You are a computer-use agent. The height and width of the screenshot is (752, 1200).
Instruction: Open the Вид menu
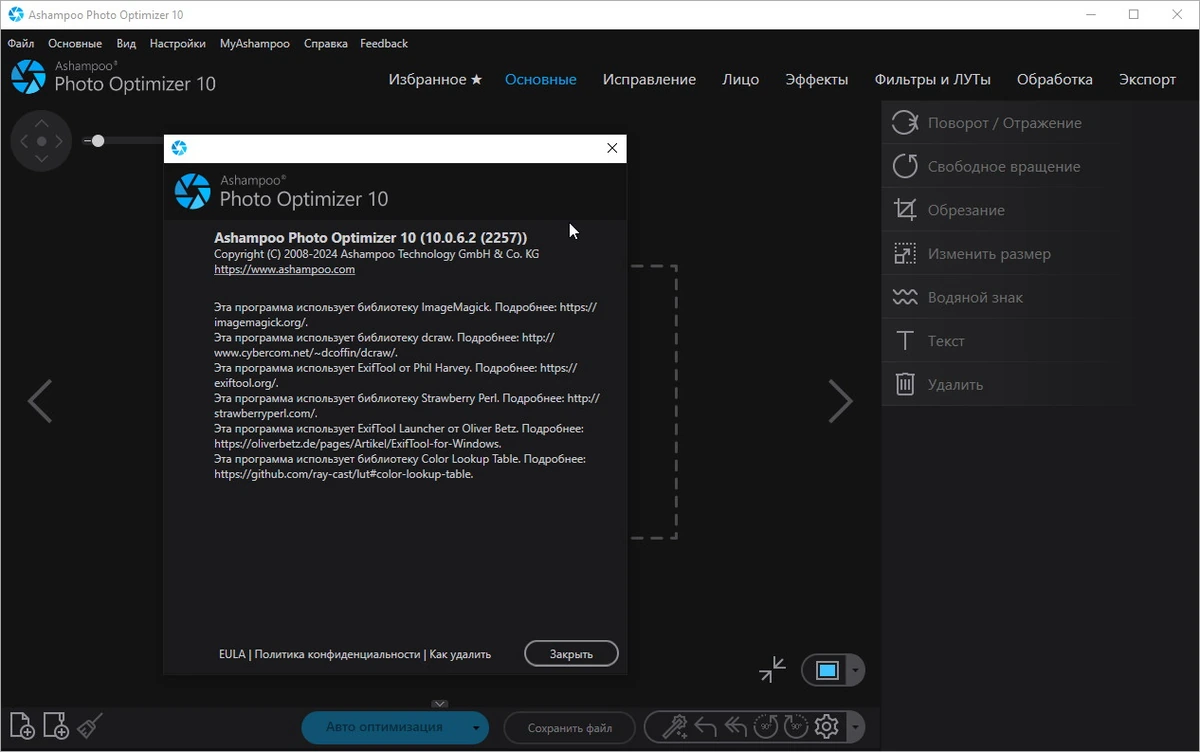(x=126, y=44)
